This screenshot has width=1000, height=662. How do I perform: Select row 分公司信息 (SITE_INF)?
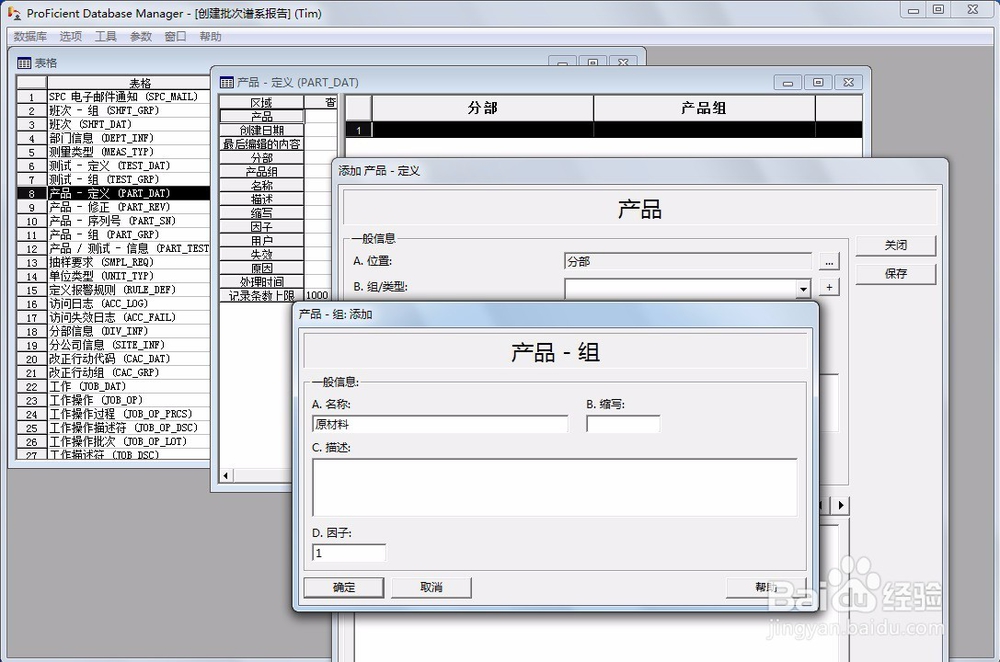(x=128, y=345)
